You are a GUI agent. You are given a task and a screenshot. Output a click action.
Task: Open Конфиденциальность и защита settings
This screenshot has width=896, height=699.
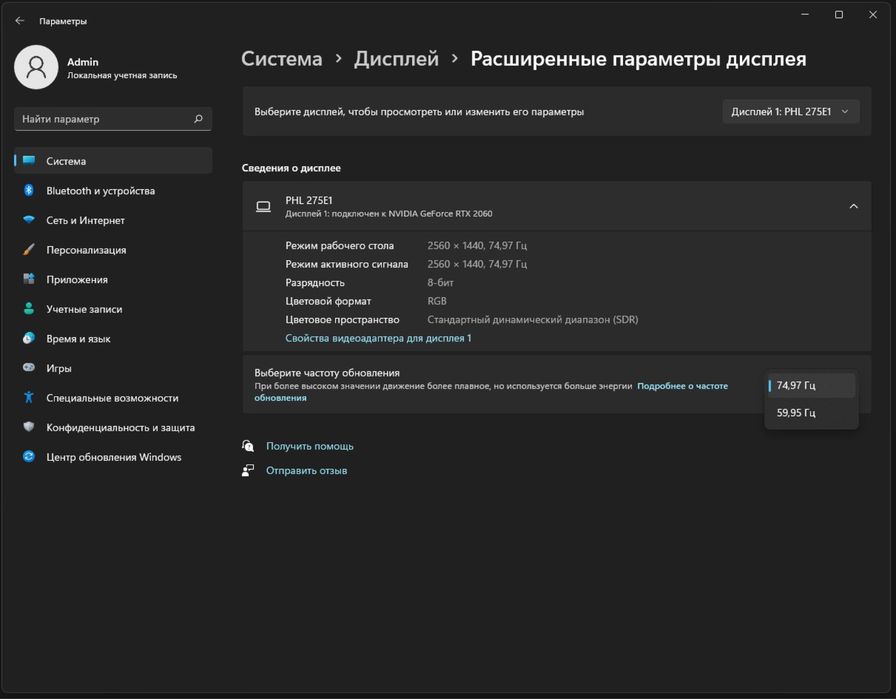(113, 428)
